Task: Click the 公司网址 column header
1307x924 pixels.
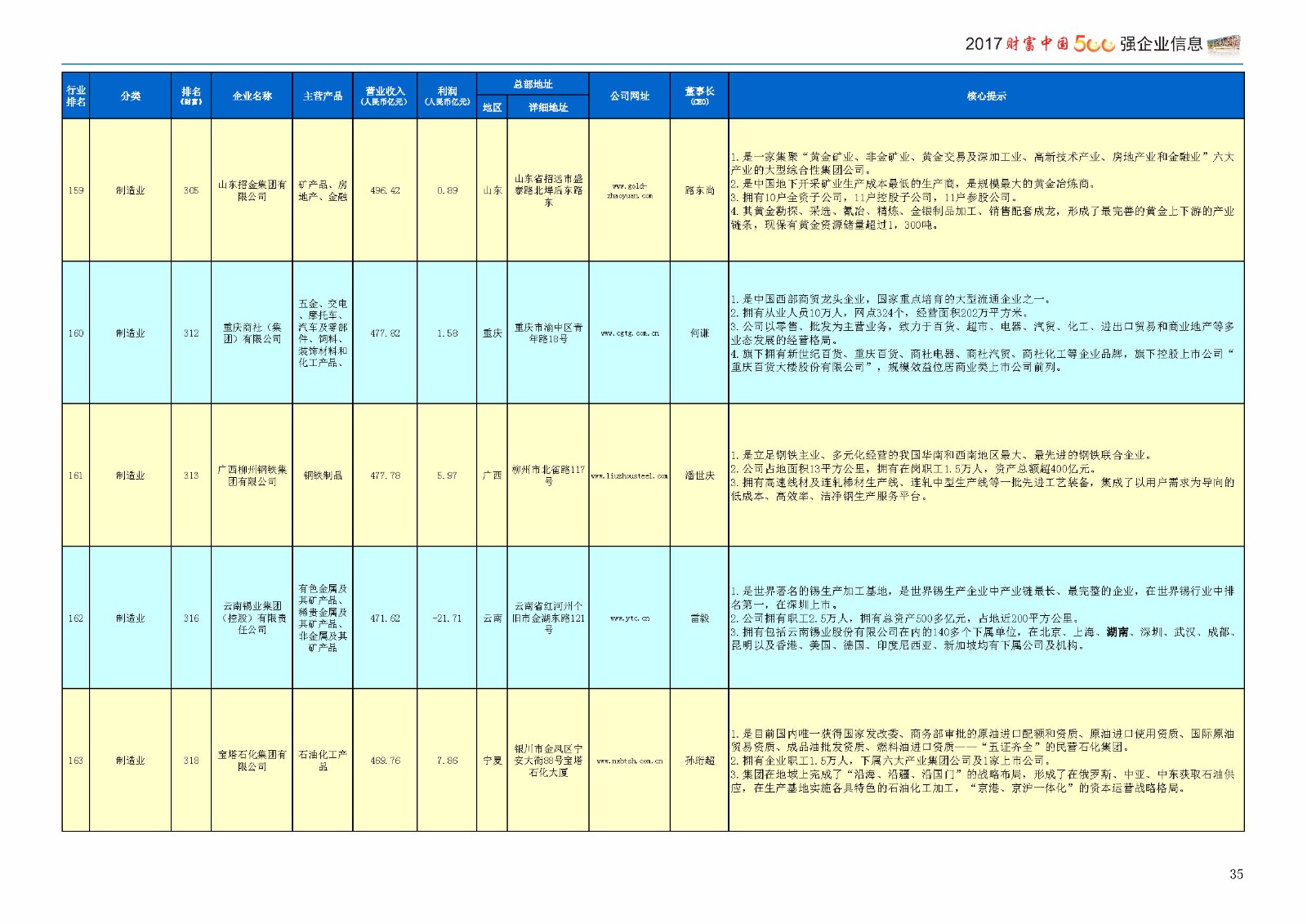Action: click(x=629, y=96)
